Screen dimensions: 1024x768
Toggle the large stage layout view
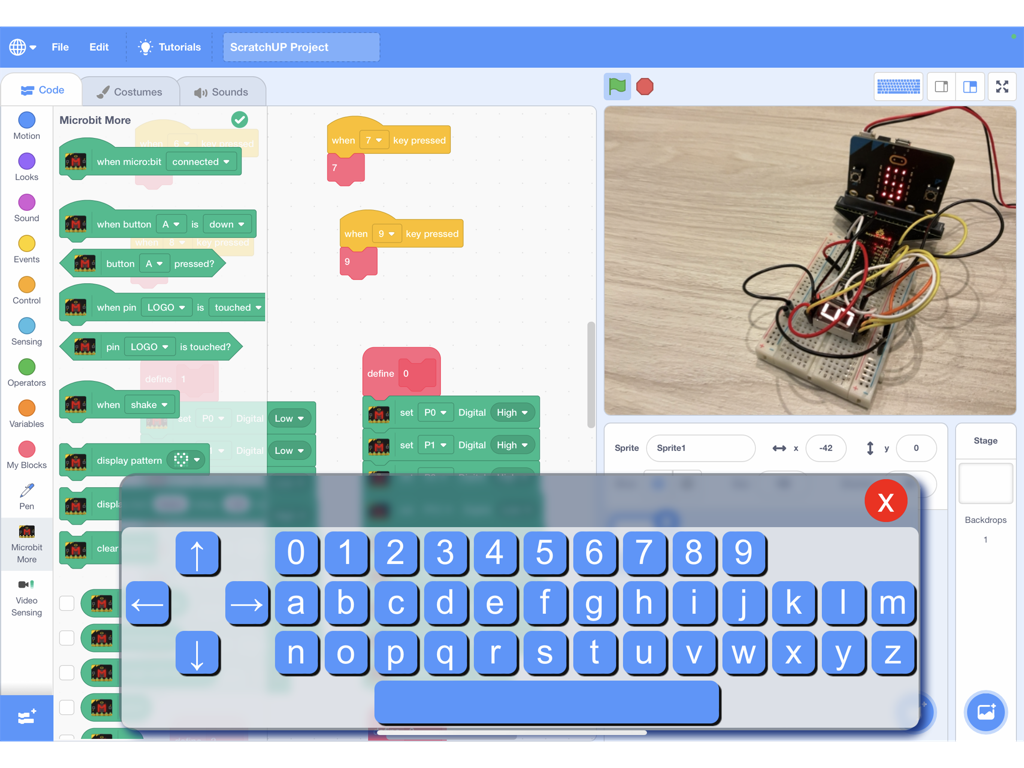[x=969, y=86]
